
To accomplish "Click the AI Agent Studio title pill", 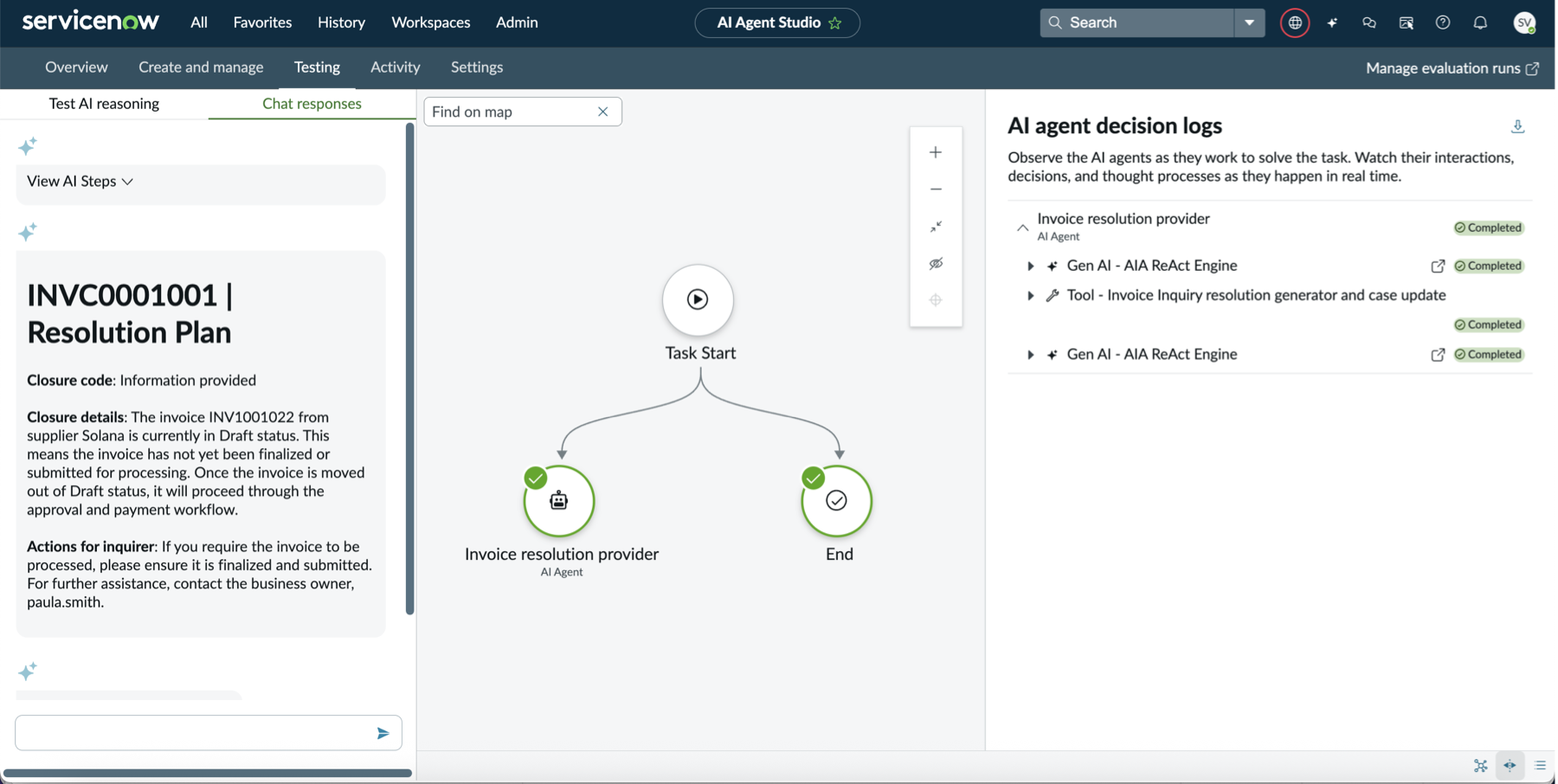I will coord(777,22).
